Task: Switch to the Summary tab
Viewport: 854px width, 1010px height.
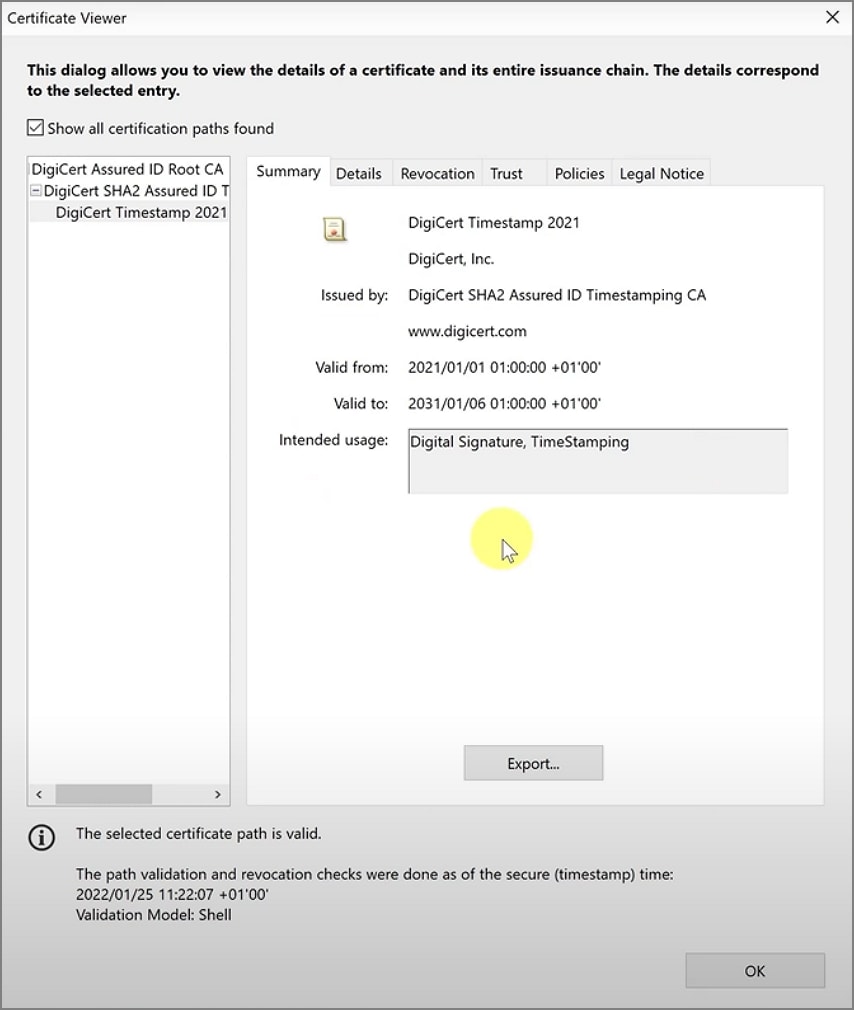Action: pyautogui.click(x=289, y=171)
